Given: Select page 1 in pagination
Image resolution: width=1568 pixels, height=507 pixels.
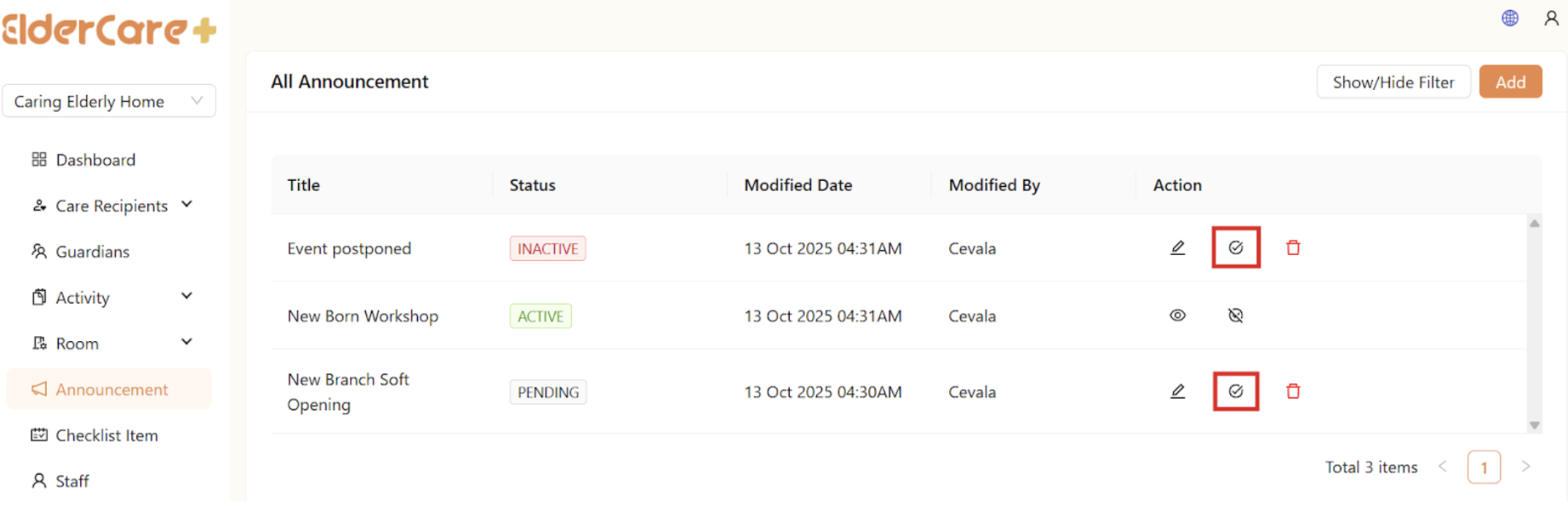Looking at the screenshot, I should pyautogui.click(x=1483, y=467).
